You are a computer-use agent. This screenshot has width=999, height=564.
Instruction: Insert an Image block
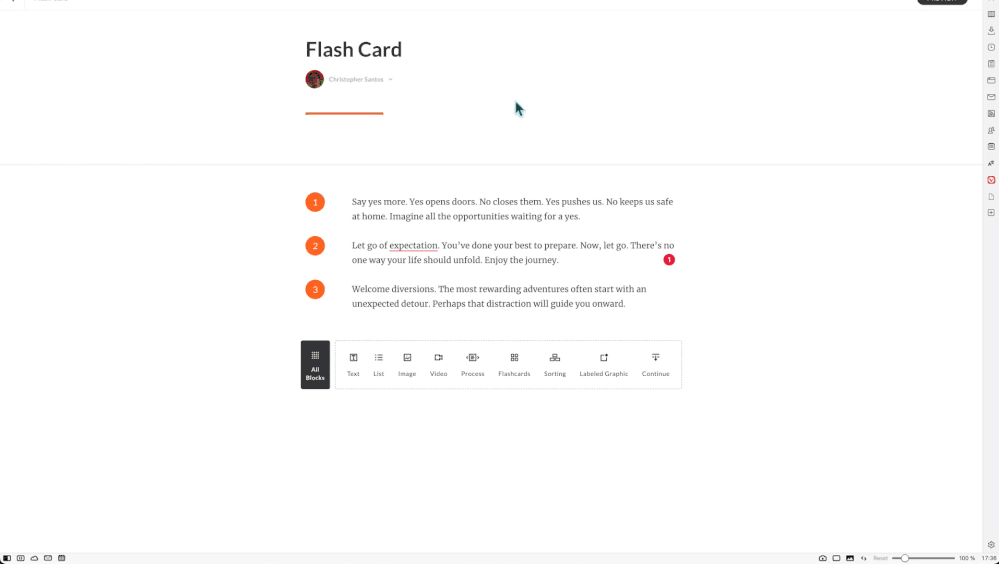click(x=407, y=364)
